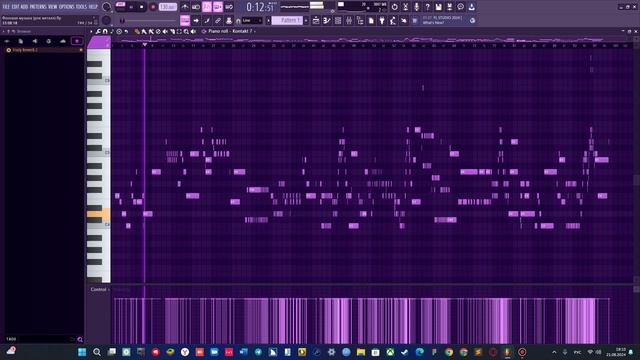Image resolution: width=640 pixels, height=360 pixels.
Task: Open the FILE menu
Action: click(x=6, y=7)
